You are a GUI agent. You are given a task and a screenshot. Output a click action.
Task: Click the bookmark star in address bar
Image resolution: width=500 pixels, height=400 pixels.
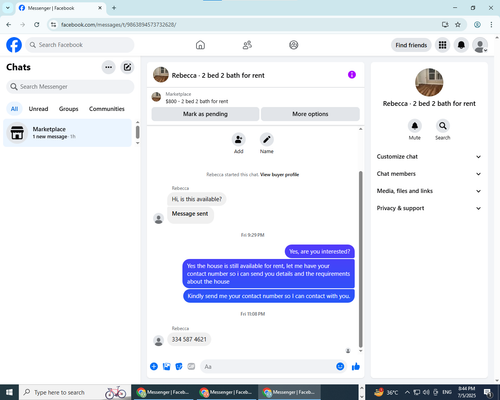pos(458,24)
